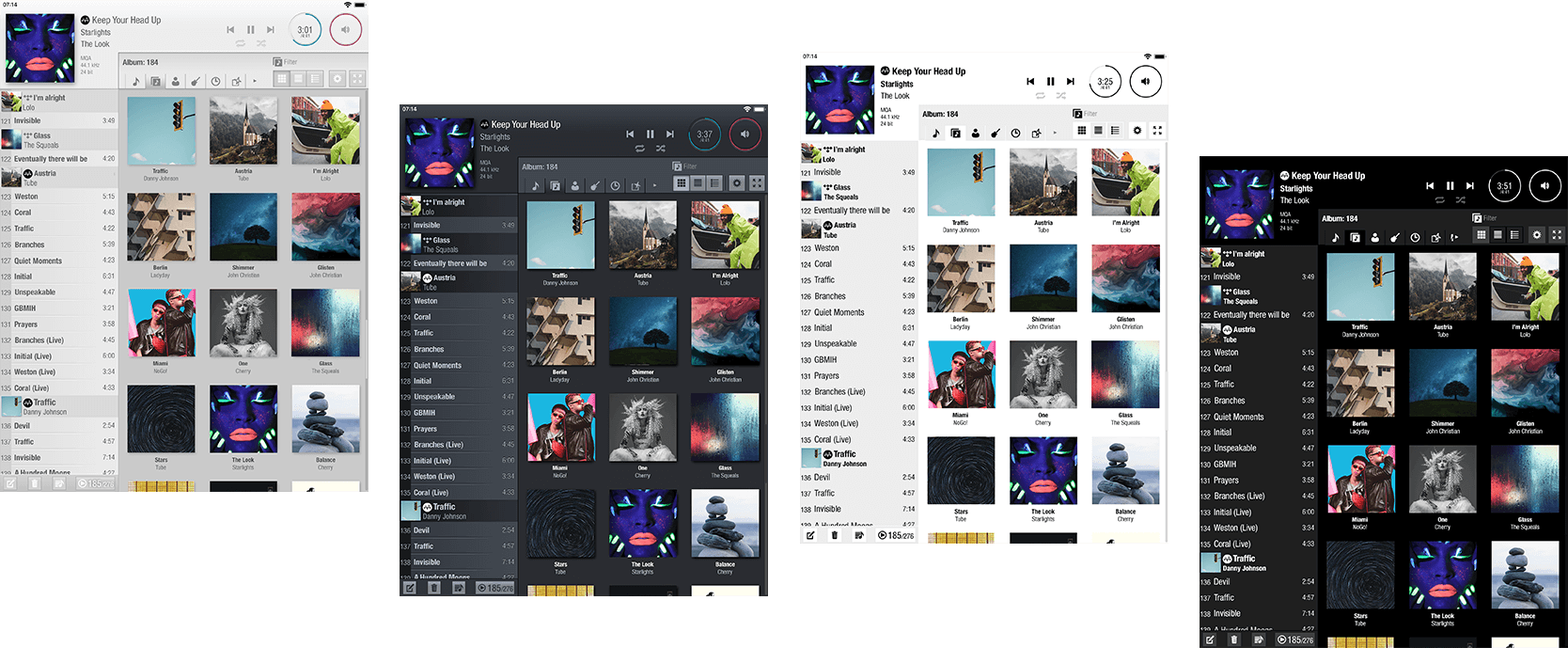The width and height of the screenshot is (1568, 648).
Task: Select Albums tab icon in the 3:01 player
Action: coord(156,81)
